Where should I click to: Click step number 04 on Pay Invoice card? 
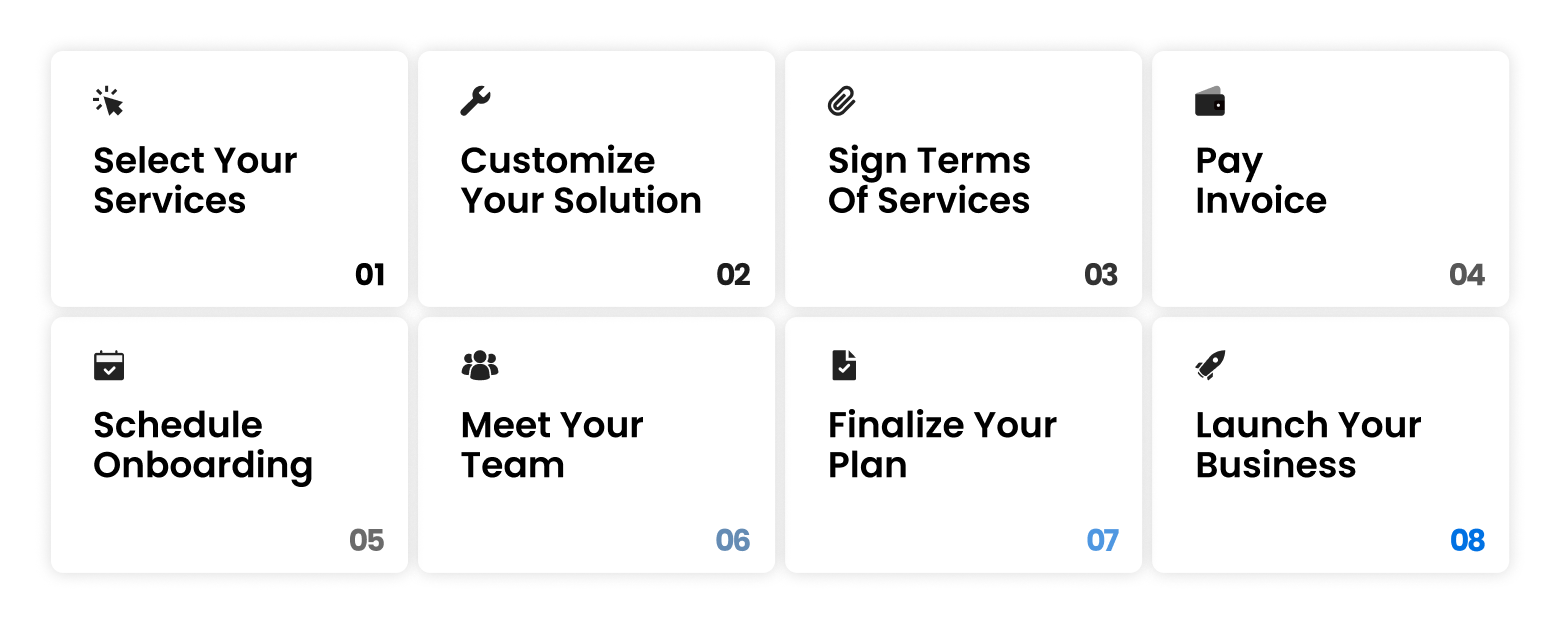click(1467, 275)
